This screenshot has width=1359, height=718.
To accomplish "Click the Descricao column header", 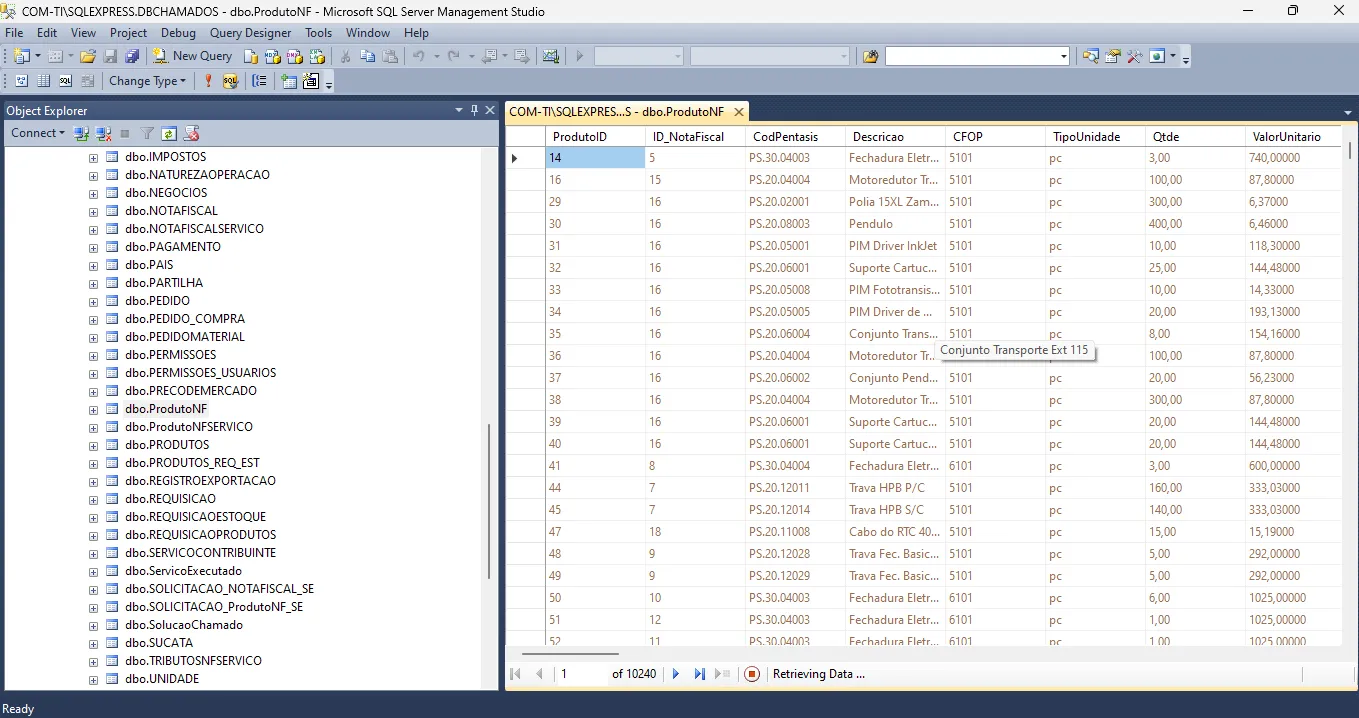I will (x=895, y=136).
